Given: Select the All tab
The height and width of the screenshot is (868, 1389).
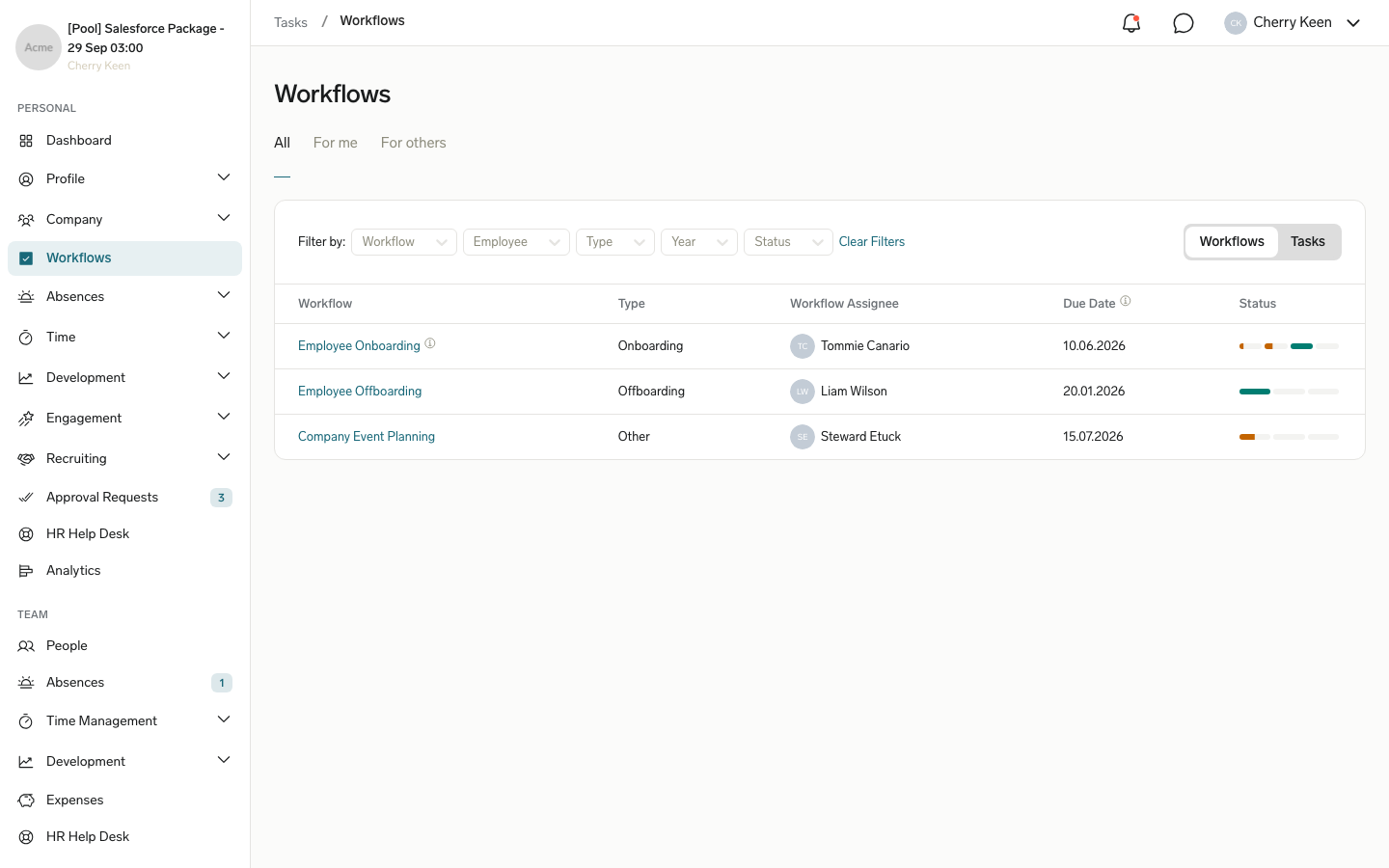Looking at the screenshot, I should (x=282, y=143).
